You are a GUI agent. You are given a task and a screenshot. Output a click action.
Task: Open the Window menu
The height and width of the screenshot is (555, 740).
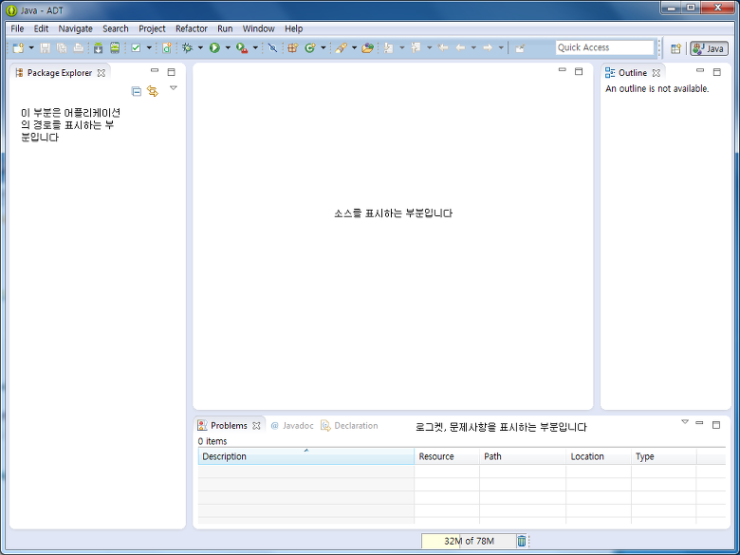coord(259,28)
